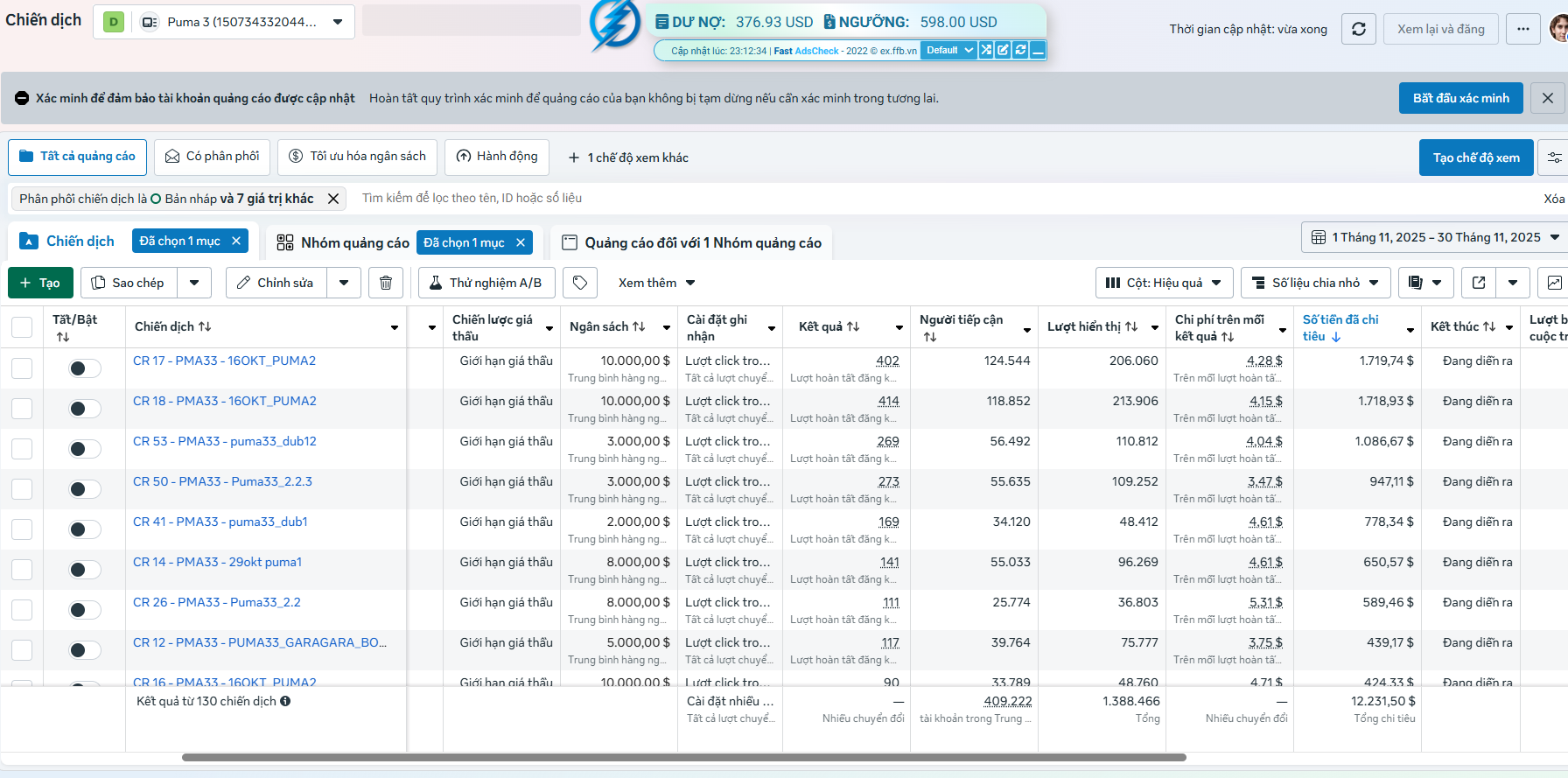This screenshot has height=778, width=1568.
Task: Open the three-dots more options menu
Action: point(1523,29)
